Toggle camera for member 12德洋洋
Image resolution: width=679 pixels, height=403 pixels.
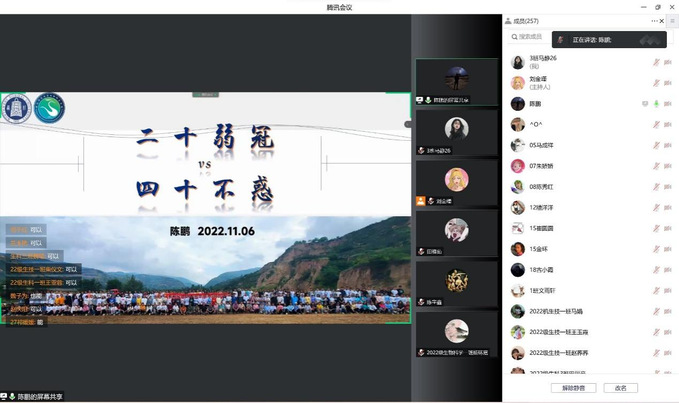667,208
